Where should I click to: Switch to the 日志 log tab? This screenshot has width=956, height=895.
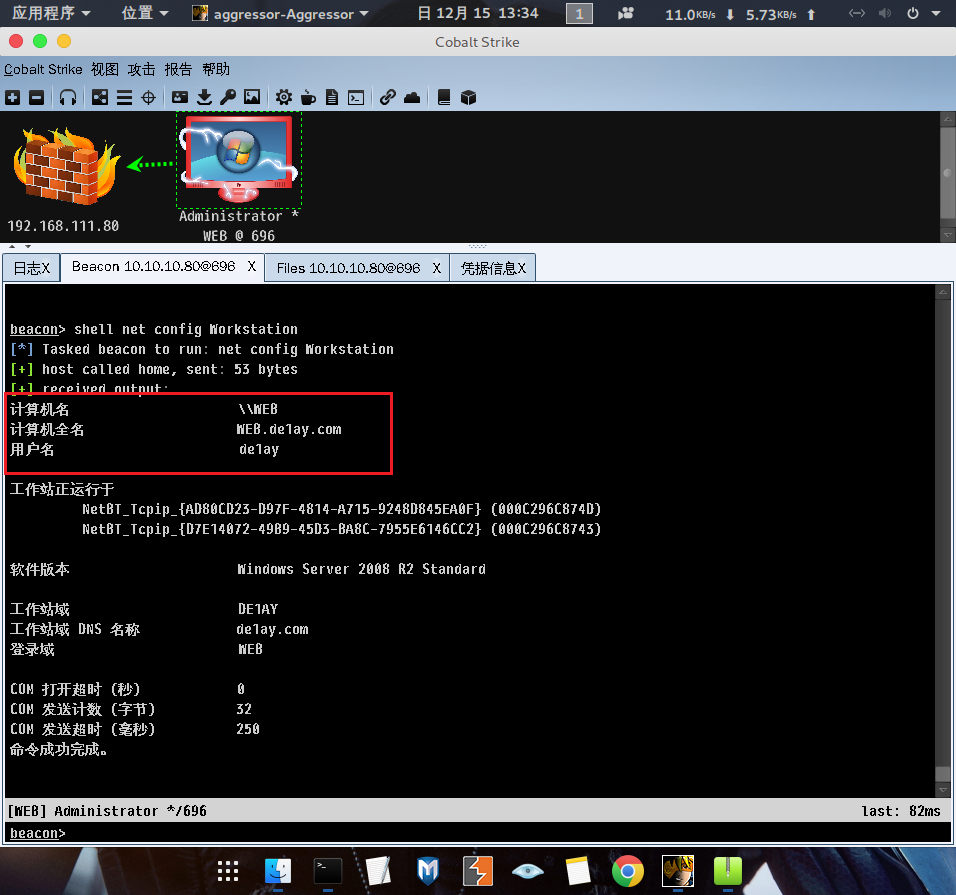[32, 268]
